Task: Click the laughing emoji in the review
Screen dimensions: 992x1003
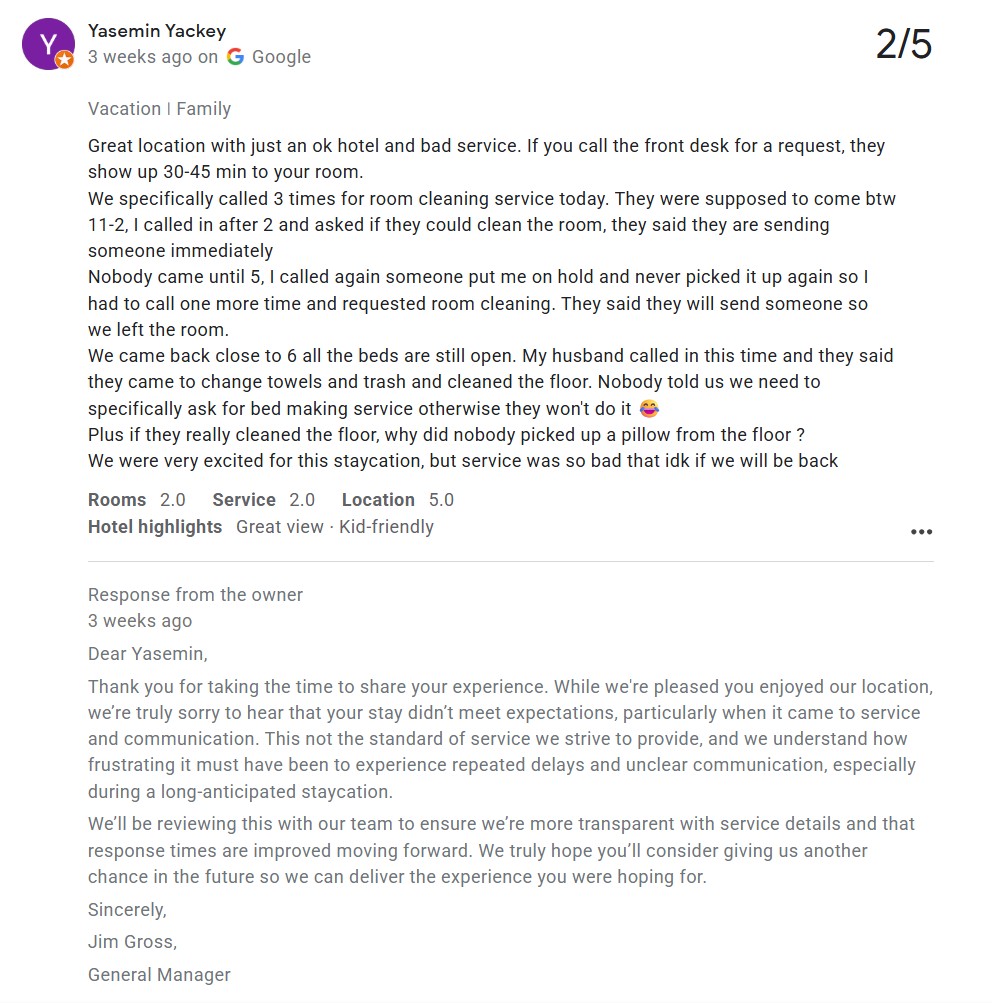Action: 649,408
